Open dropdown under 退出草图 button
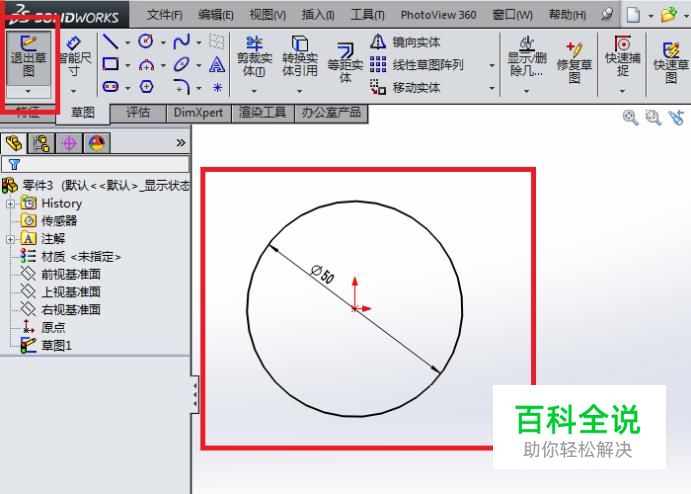This screenshot has width=691, height=494. 28,91
